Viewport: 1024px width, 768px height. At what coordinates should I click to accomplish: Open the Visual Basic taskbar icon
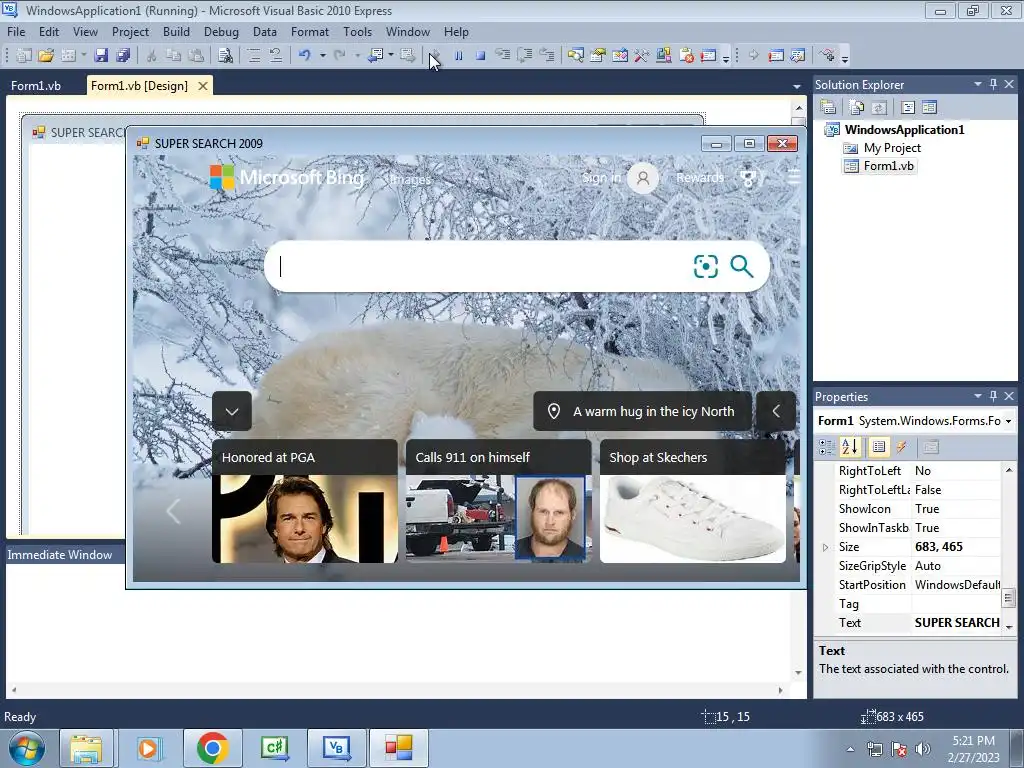coord(336,748)
